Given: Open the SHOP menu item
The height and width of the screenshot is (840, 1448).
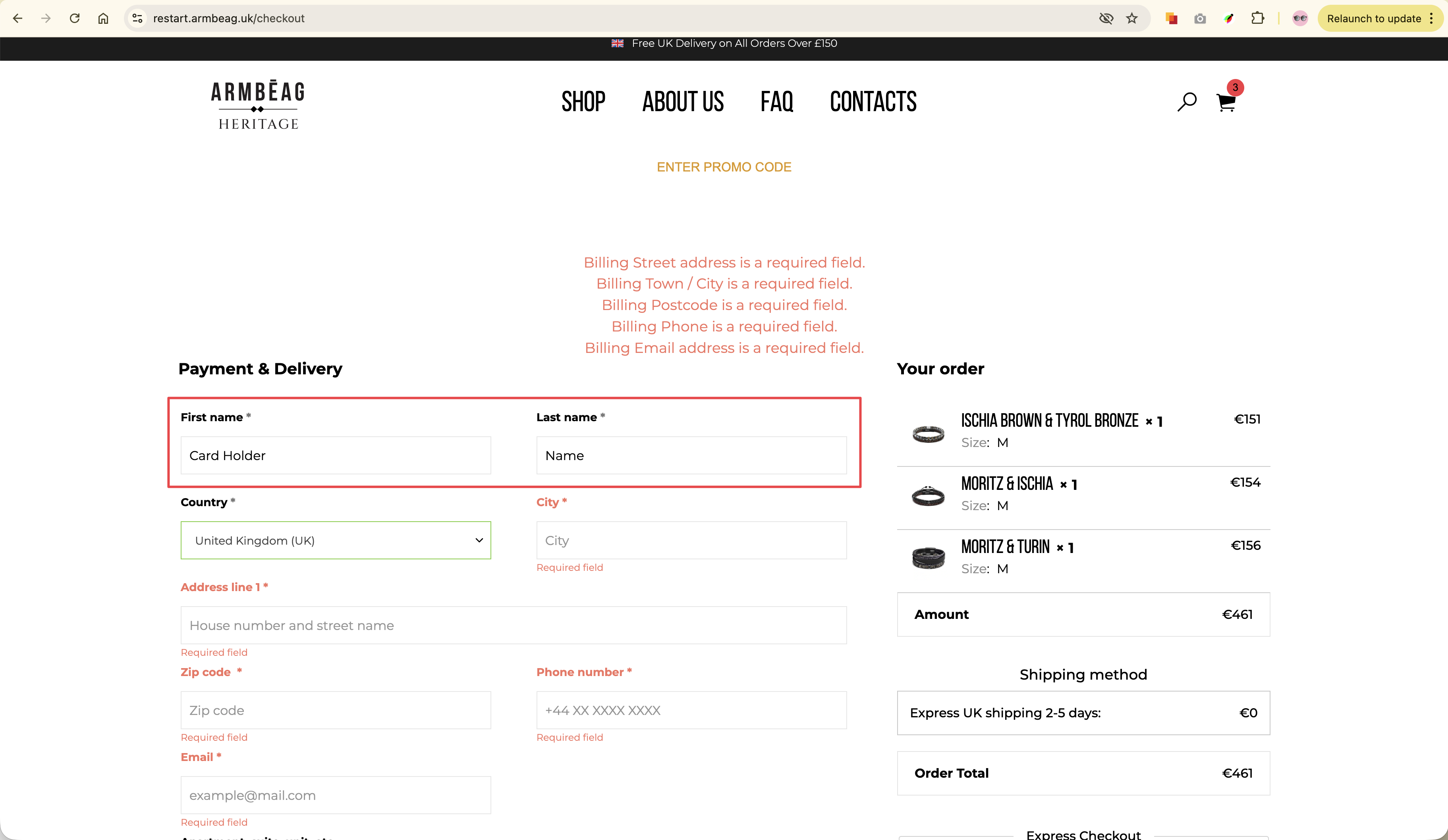Looking at the screenshot, I should (x=583, y=102).
